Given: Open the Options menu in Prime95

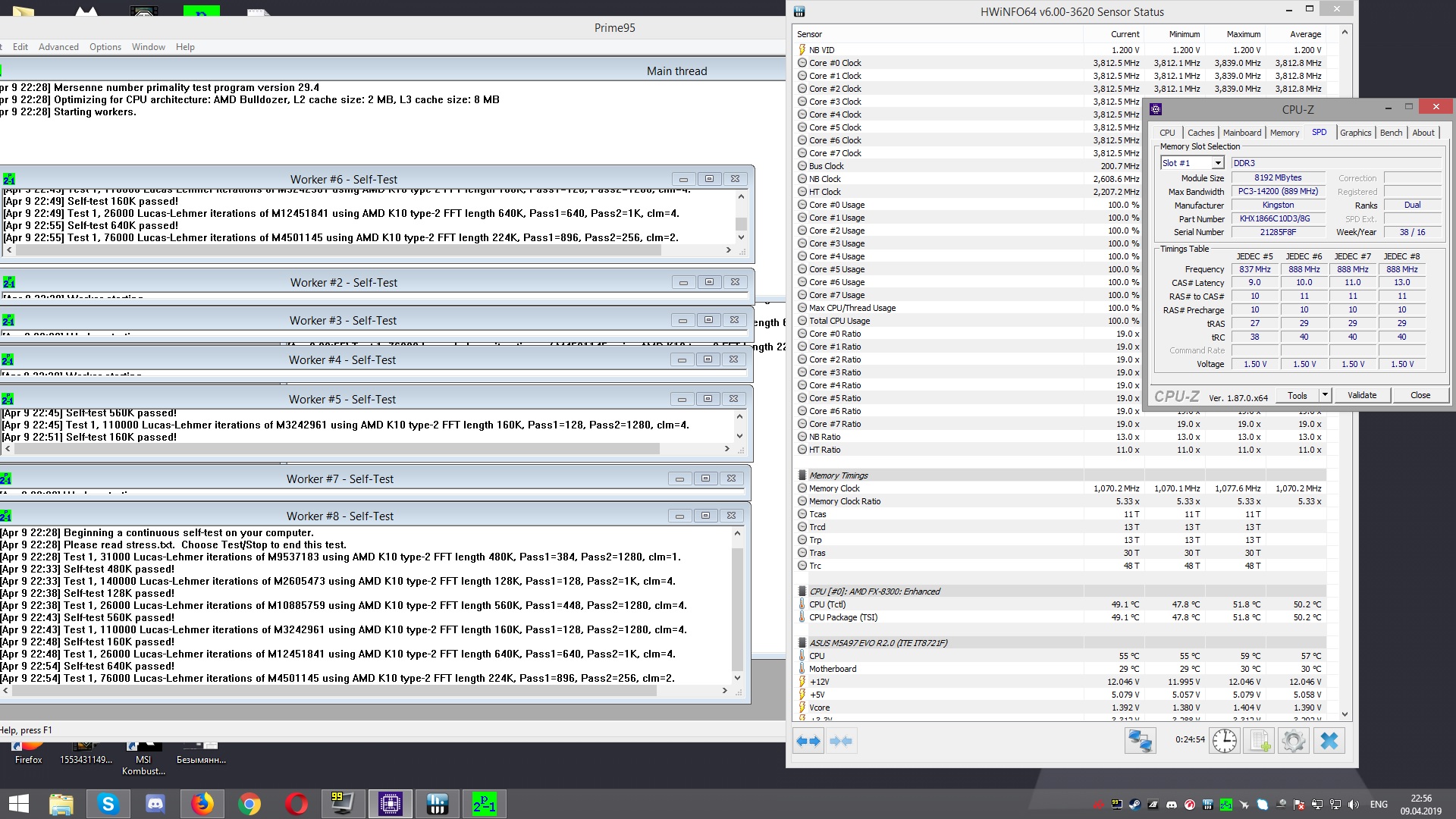Looking at the screenshot, I should (x=105, y=47).
